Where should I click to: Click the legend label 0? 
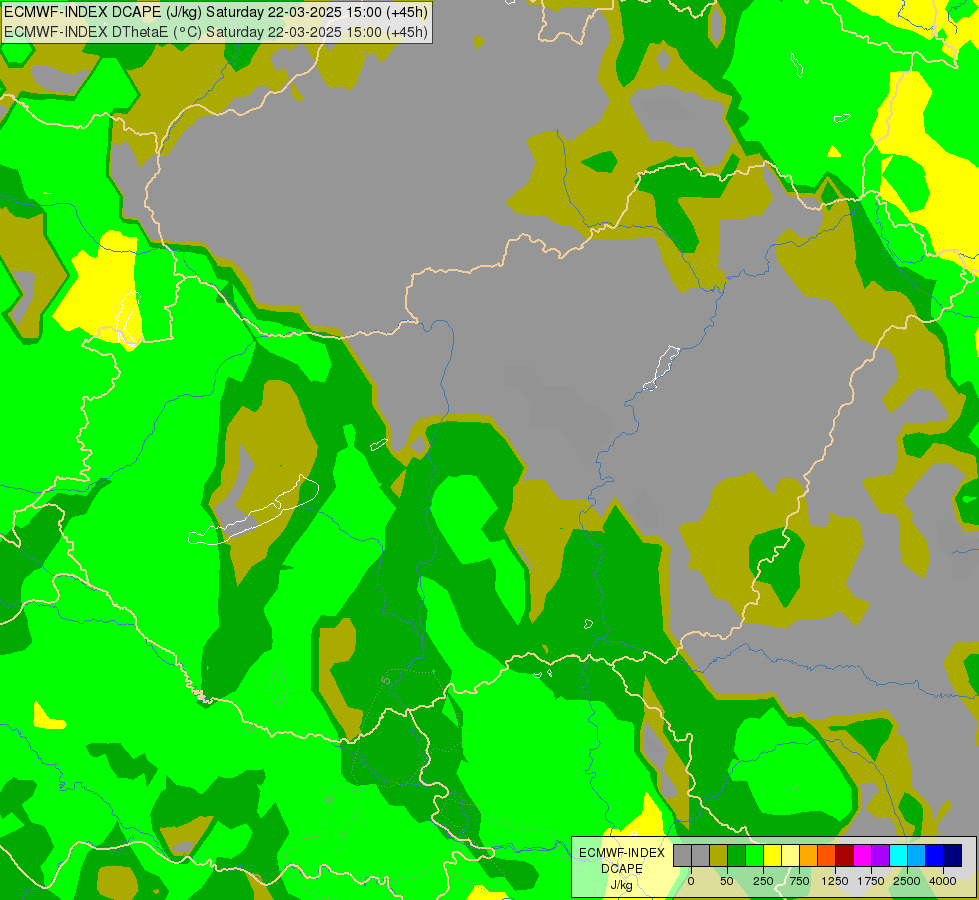[691, 881]
